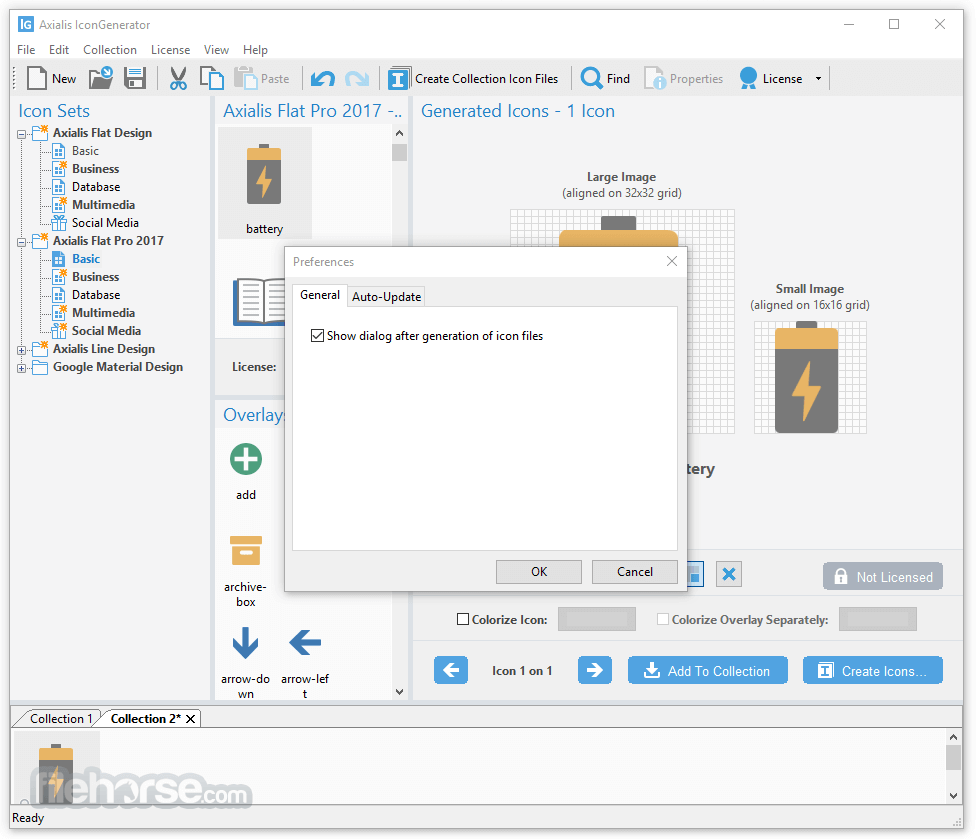Switch to the Collection 1 tab
Viewport: 976px width, 839px height.
61,718
